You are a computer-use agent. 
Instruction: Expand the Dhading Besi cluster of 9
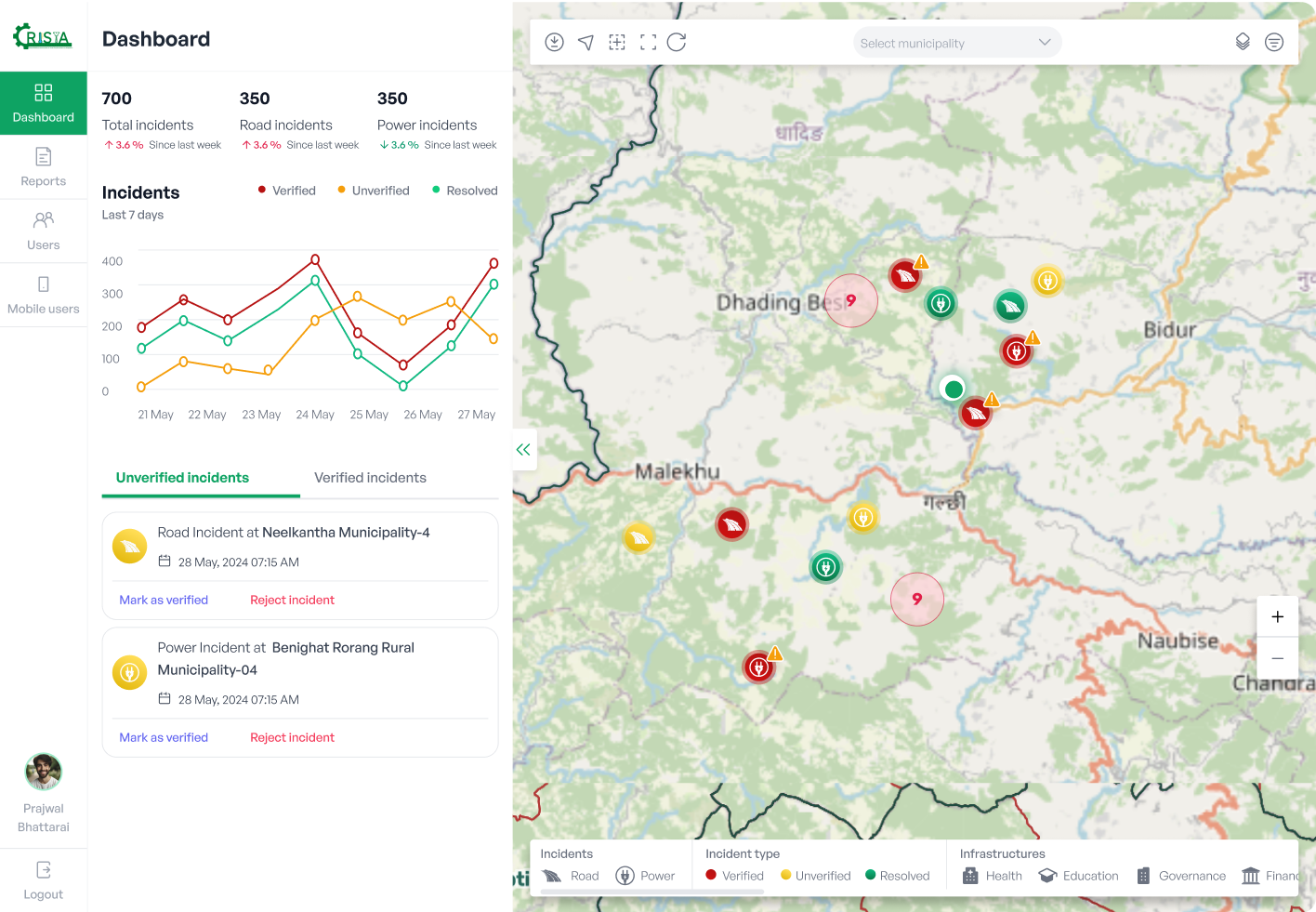point(851,300)
